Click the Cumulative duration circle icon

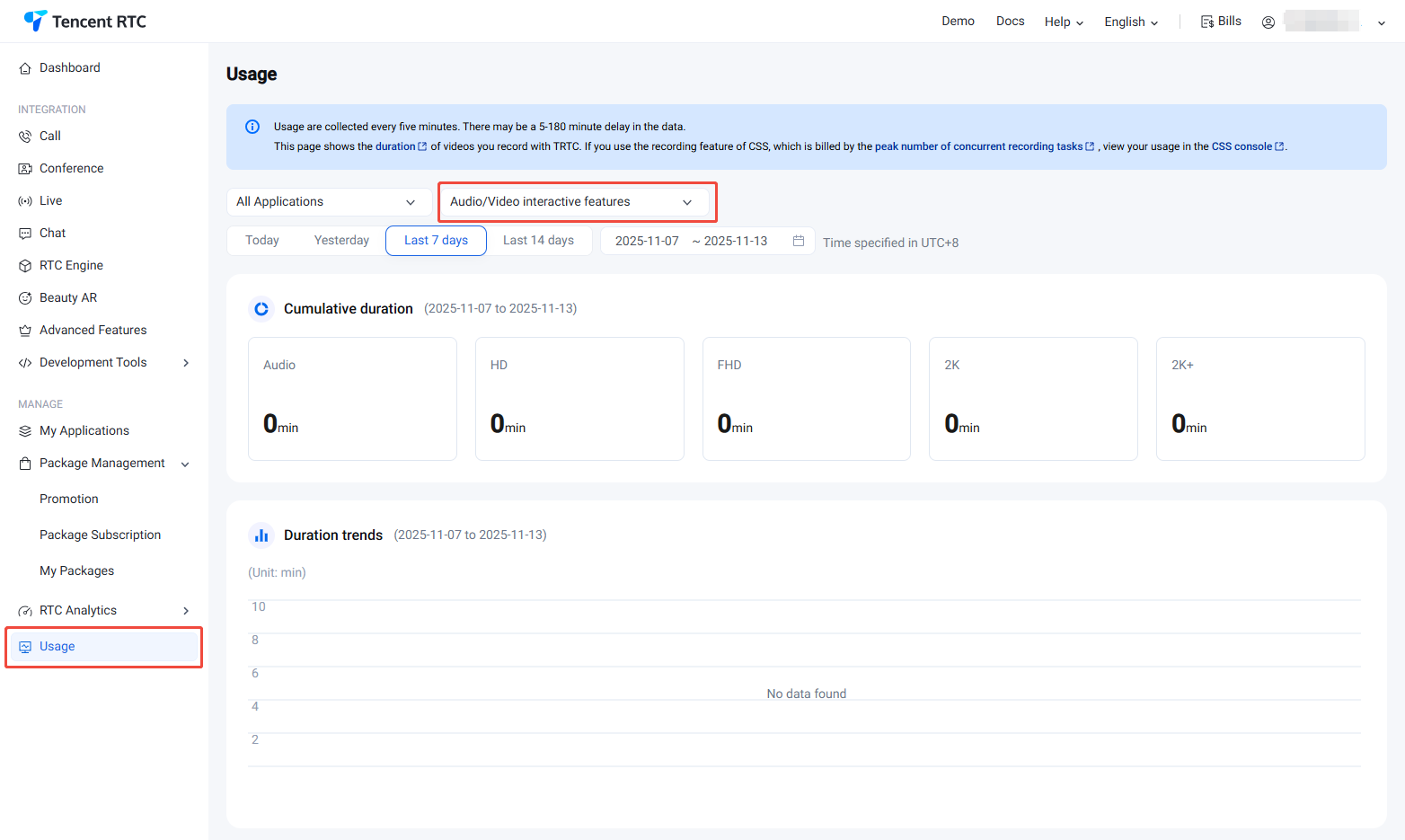(x=261, y=309)
